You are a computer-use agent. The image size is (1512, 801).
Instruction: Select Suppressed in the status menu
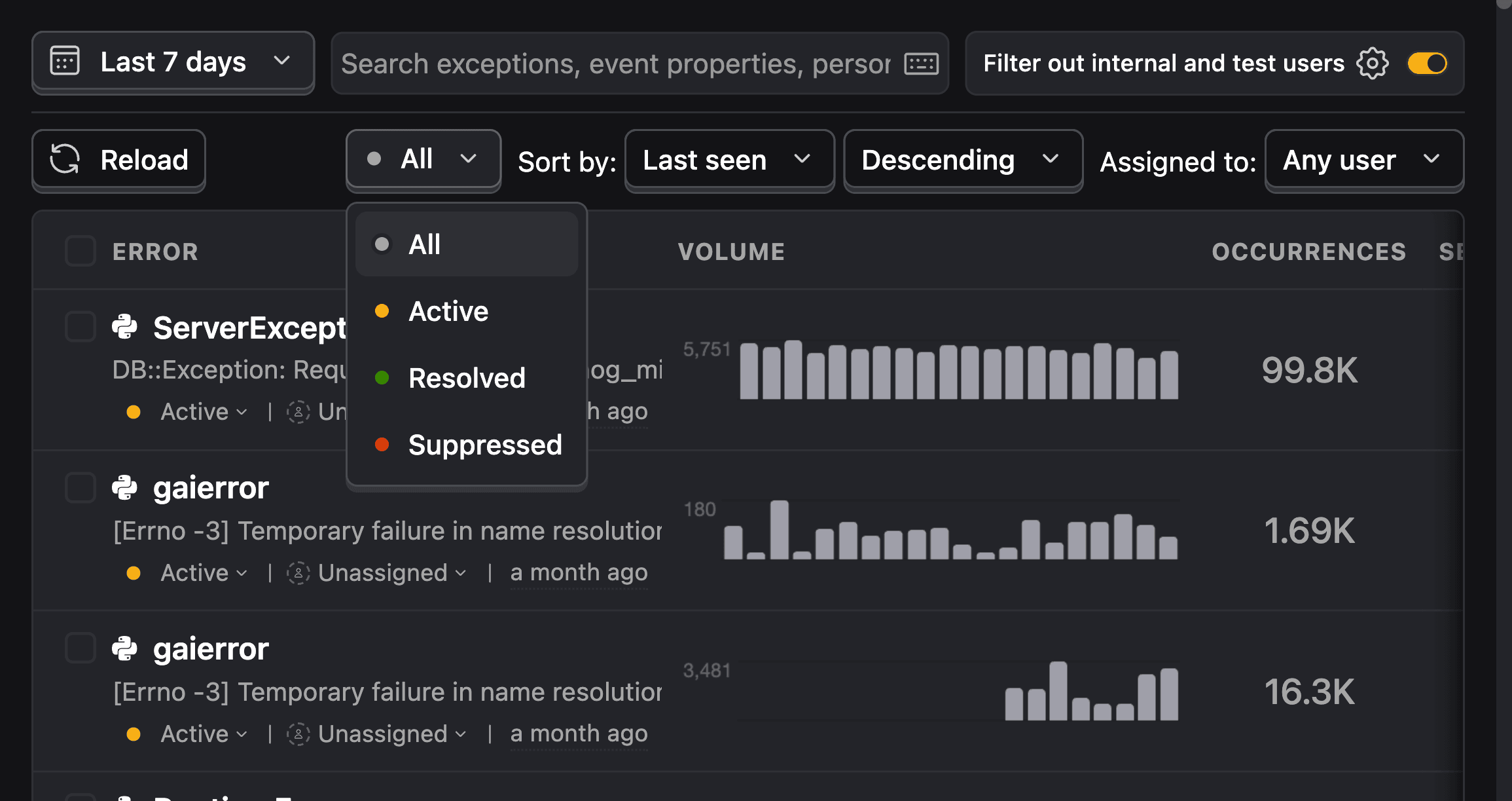(x=466, y=445)
